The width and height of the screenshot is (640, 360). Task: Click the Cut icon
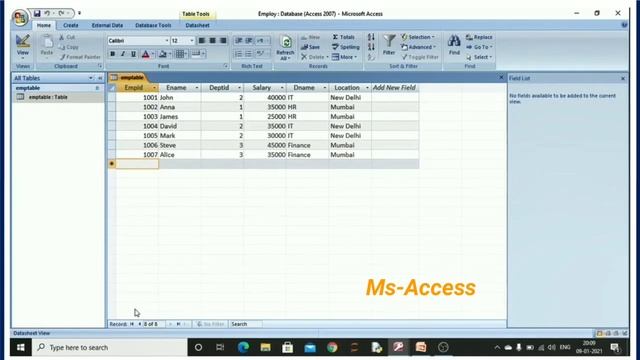coord(62,37)
